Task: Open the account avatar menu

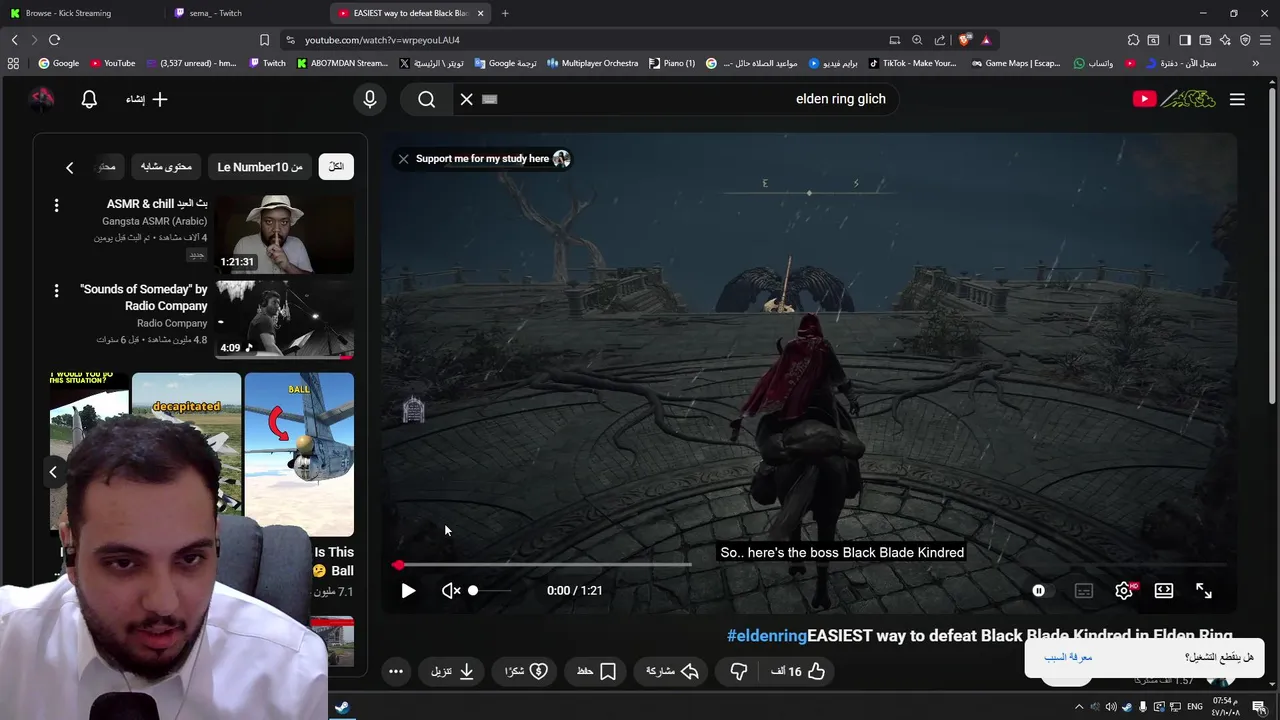Action: coord(42,99)
